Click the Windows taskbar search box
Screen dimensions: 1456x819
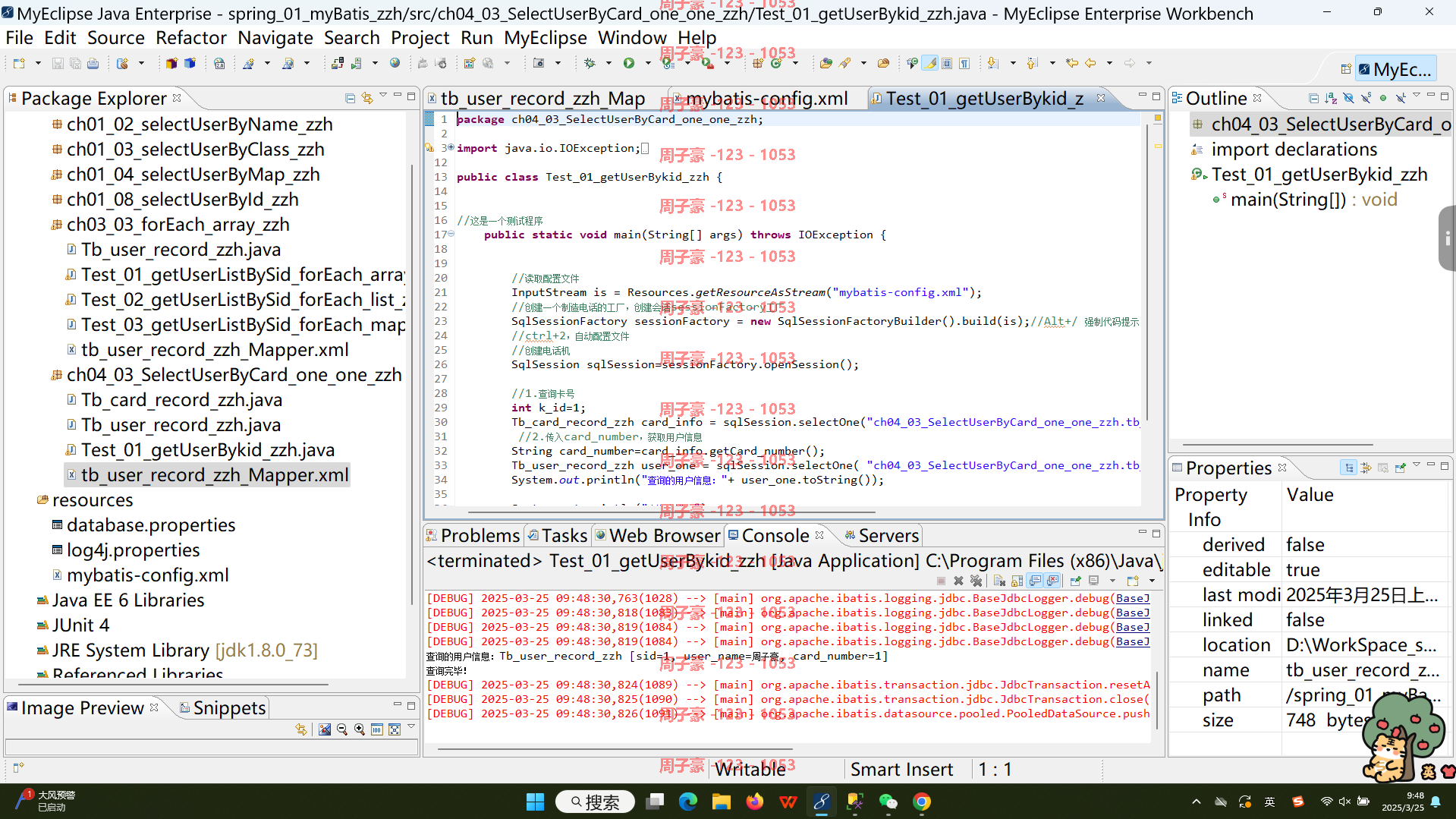tap(595, 802)
